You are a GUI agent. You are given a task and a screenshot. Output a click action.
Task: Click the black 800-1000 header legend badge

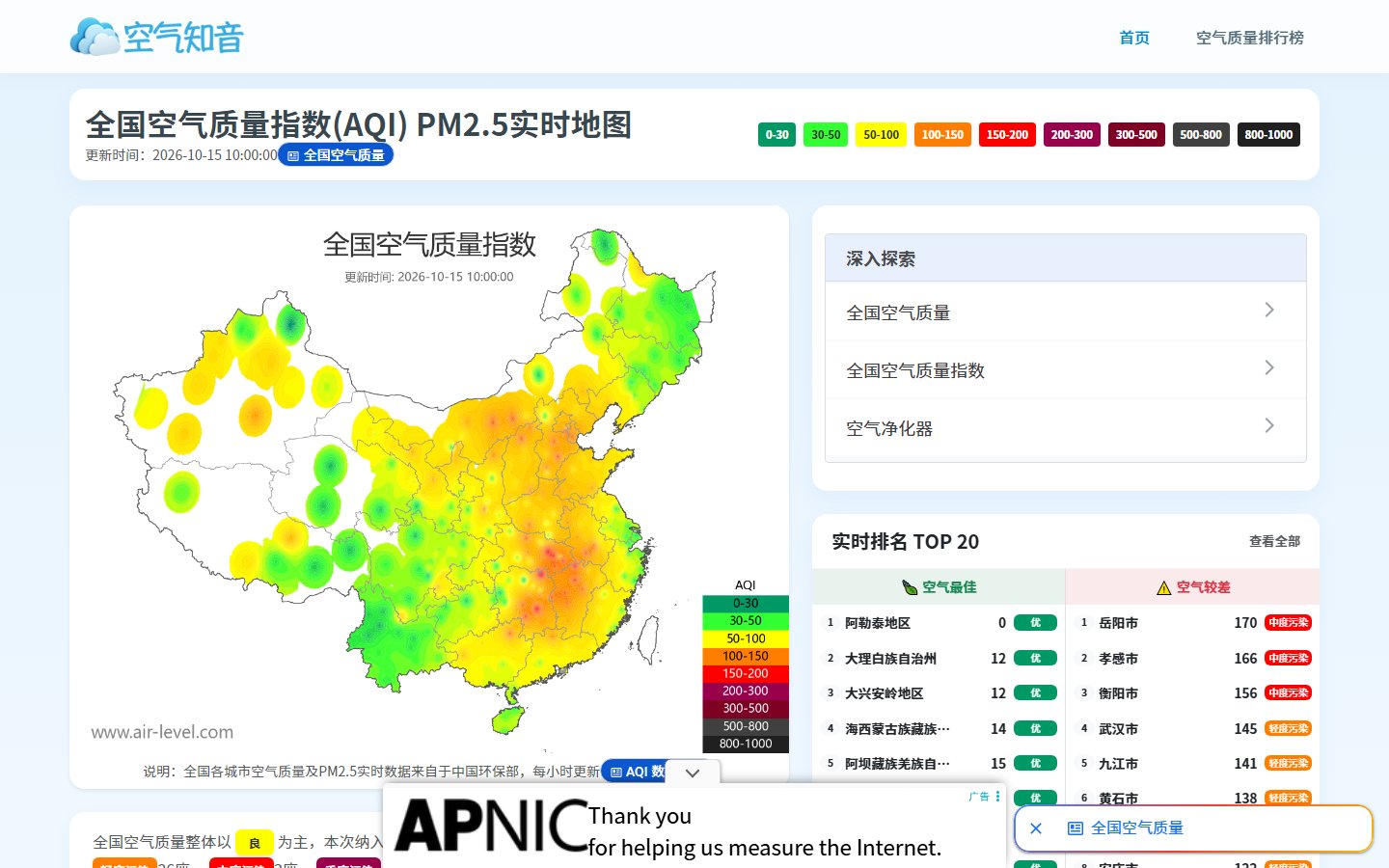click(1268, 135)
